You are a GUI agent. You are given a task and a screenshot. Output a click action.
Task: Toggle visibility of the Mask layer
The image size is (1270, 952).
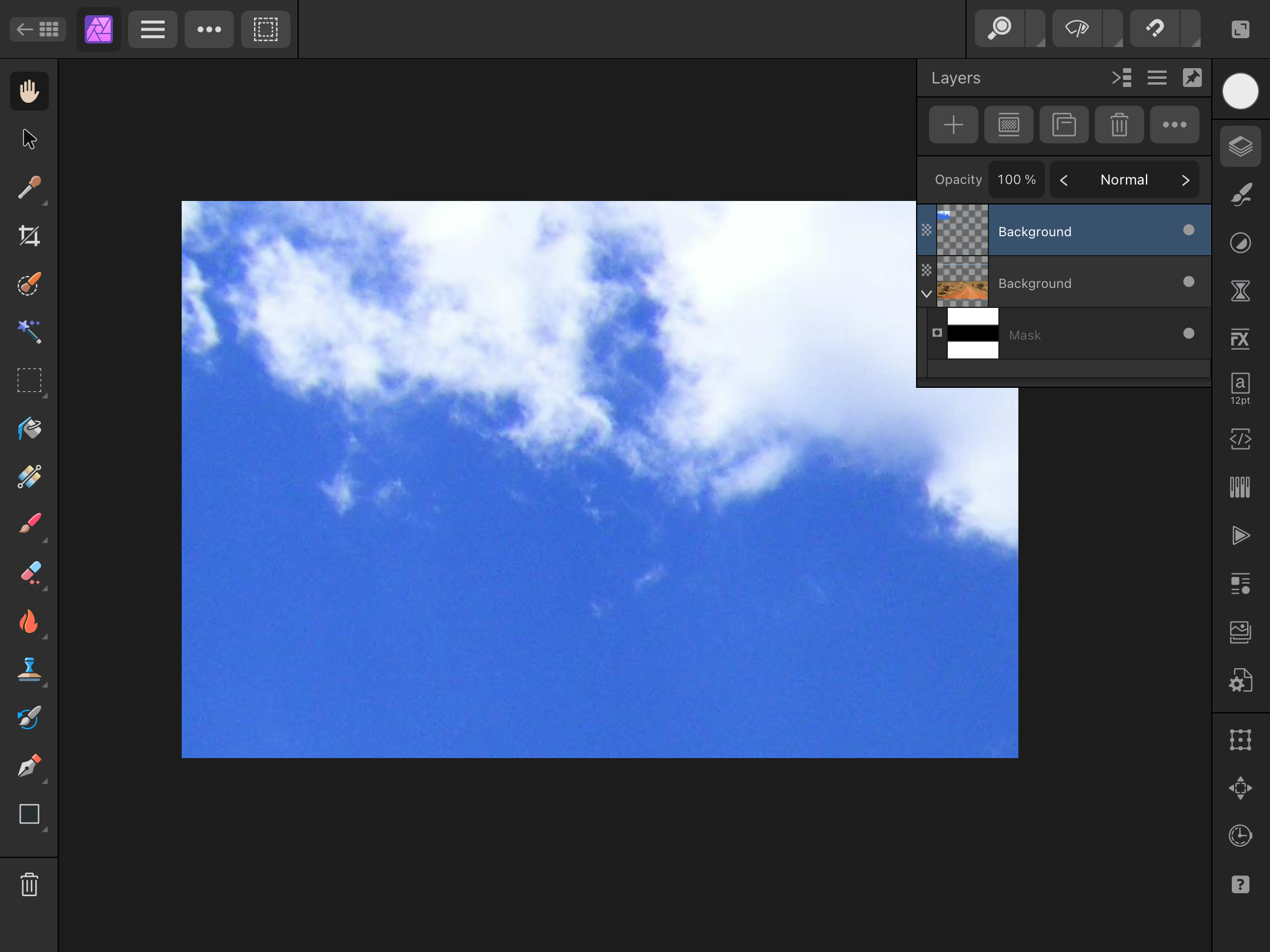(x=1189, y=333)
